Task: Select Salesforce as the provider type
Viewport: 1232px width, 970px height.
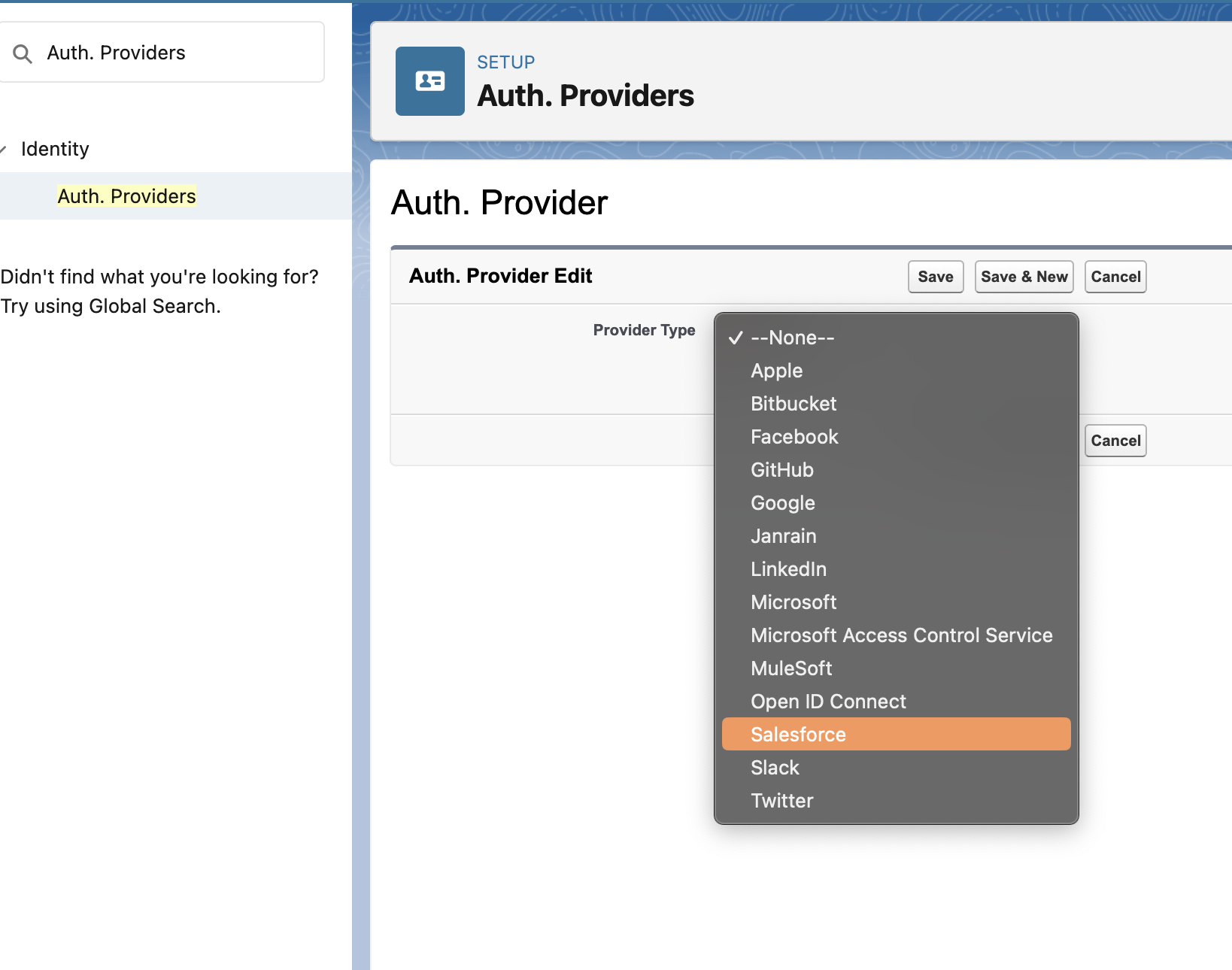Action: click(797, 734)
